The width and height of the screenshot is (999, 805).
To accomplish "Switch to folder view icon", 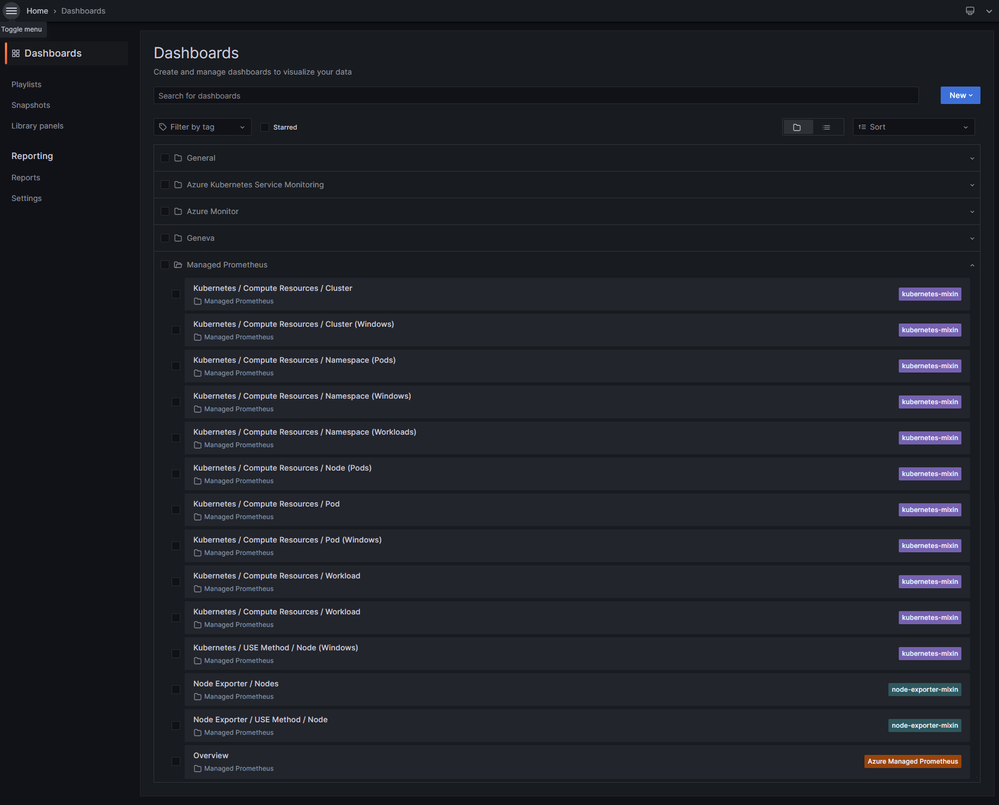I will pyautogui.click(x=797, y=127).
